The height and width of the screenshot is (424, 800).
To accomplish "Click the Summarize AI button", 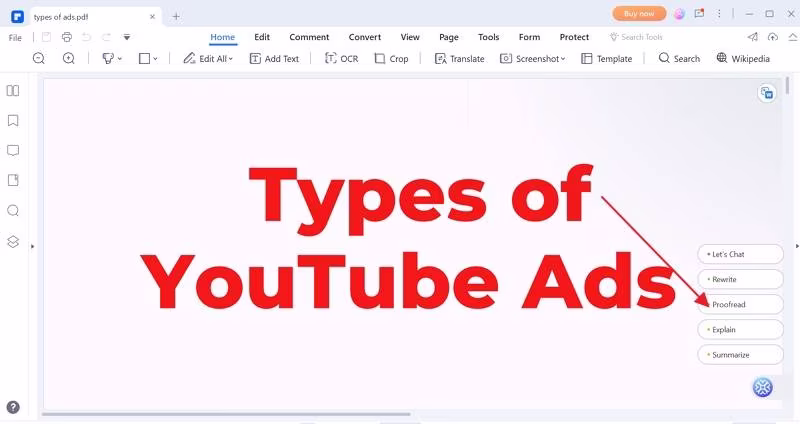I will coord(740,355).
